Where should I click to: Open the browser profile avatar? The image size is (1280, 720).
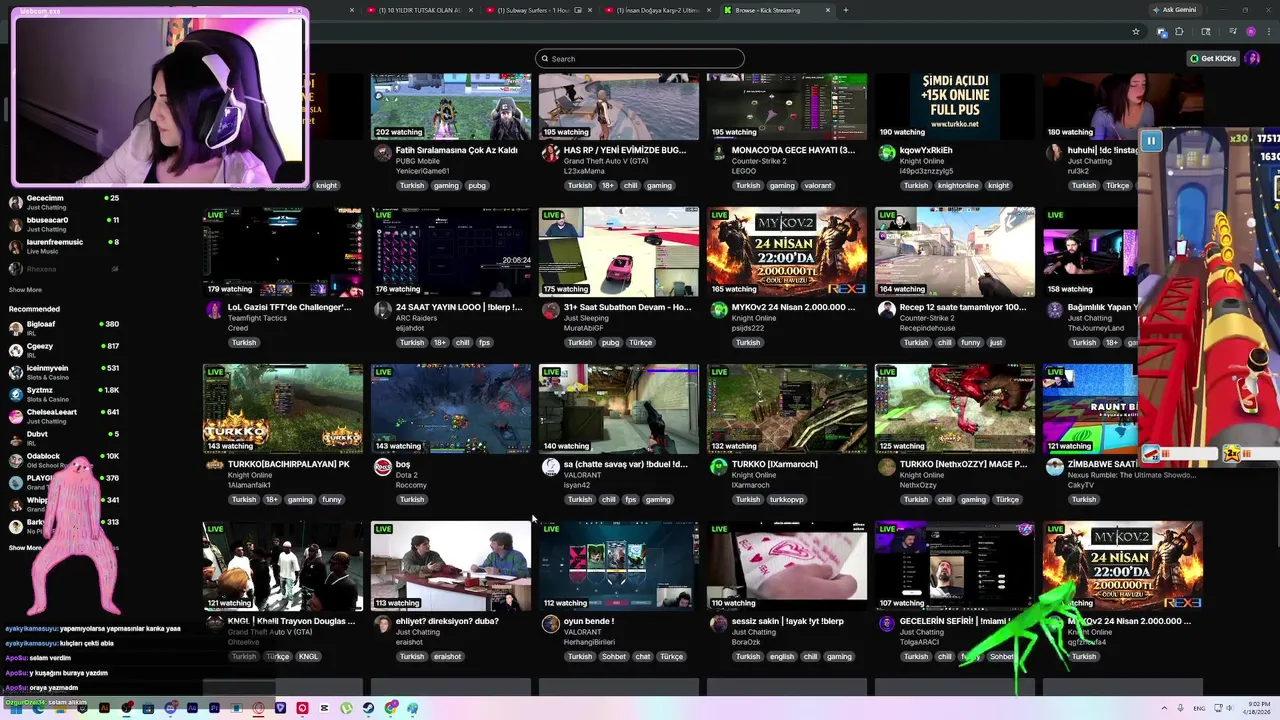click(1251, 32)
